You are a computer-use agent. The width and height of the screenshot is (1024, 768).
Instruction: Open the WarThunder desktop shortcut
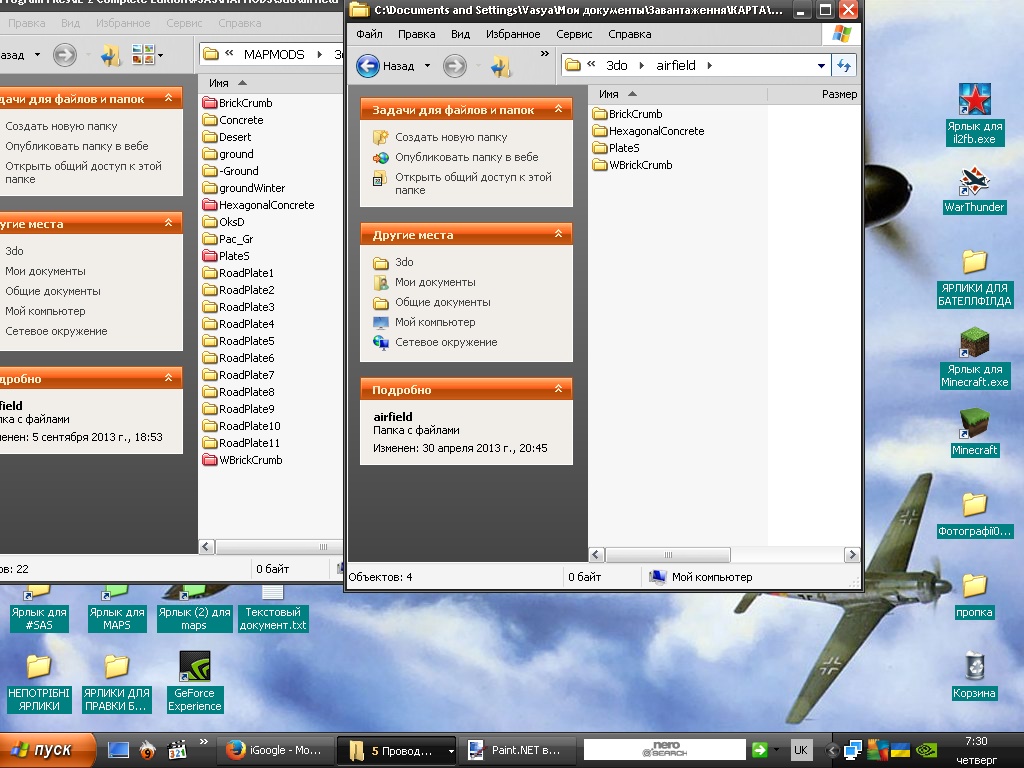974,182
